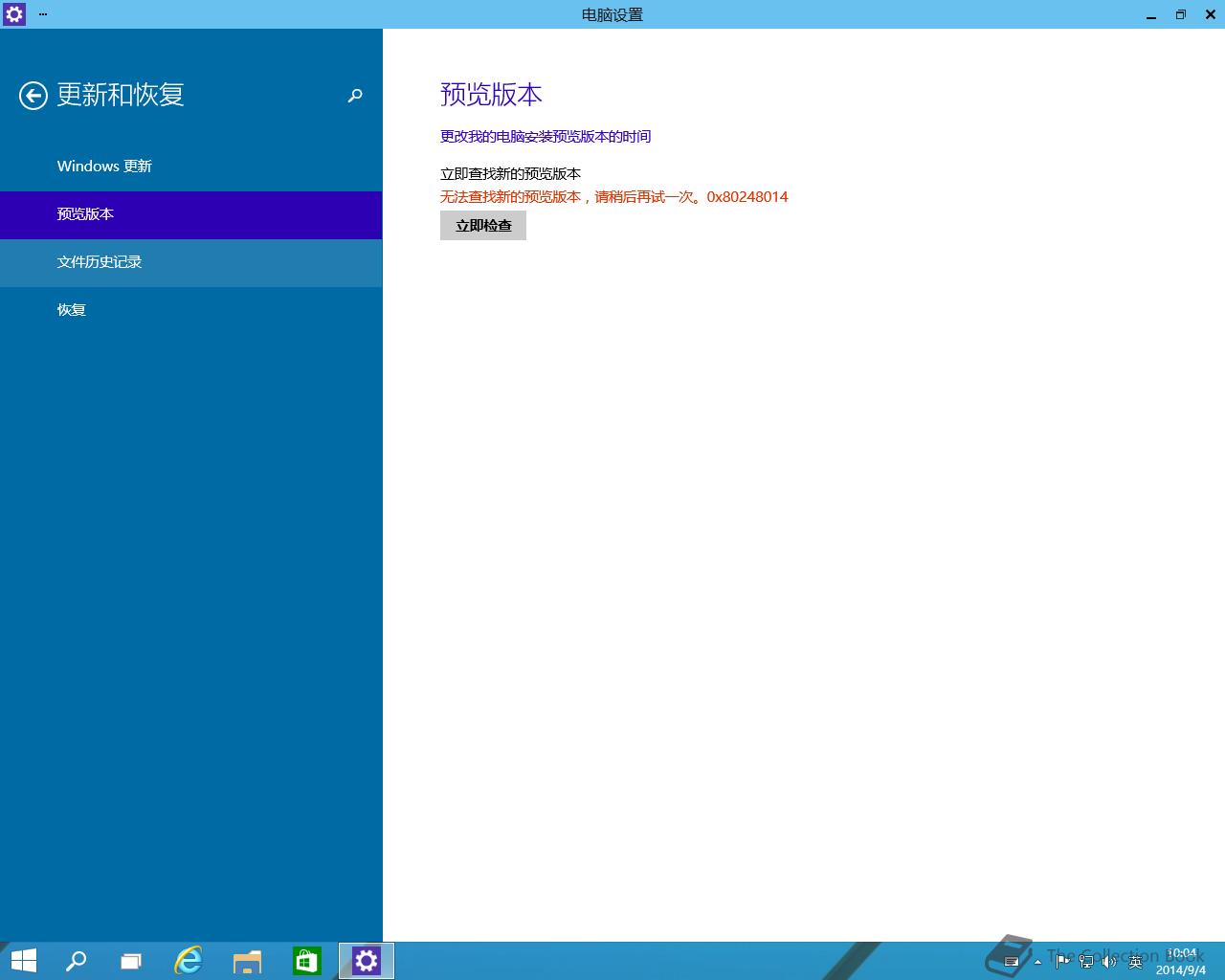
Task: Show hidden tray icons arrow
Action: tap(1037, 962)
